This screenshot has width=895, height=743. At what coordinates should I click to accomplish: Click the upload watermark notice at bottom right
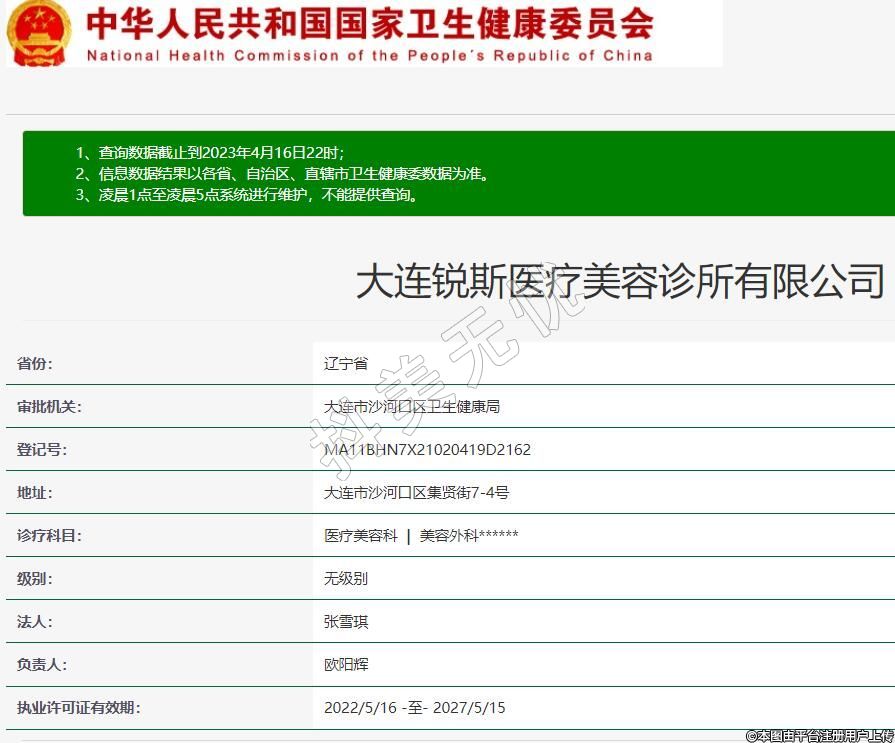point(819,735)
